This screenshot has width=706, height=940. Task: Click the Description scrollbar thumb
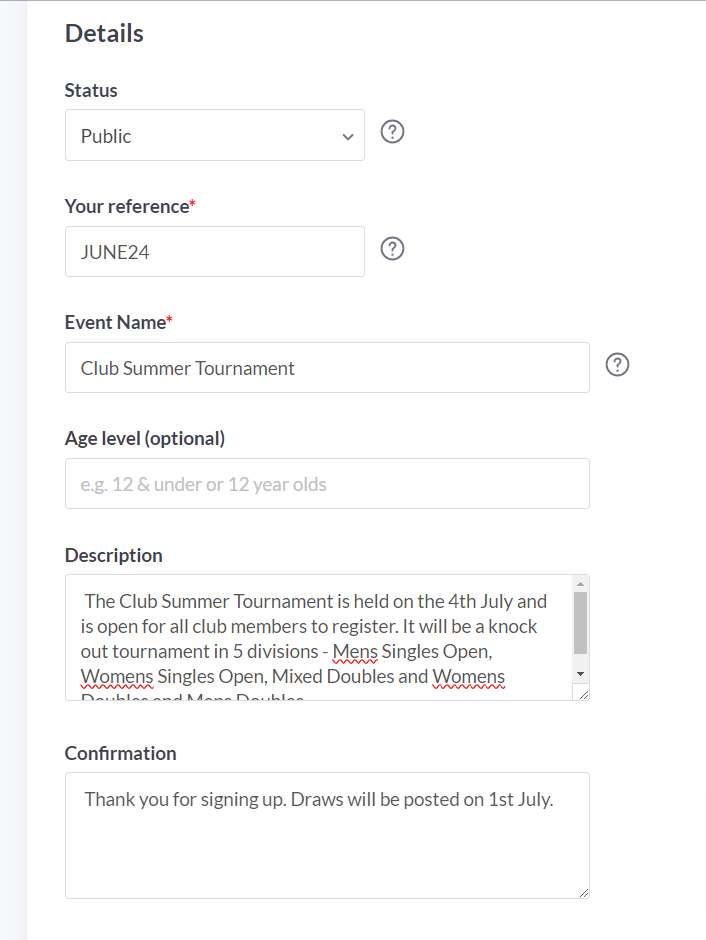(x=580, y=623)
